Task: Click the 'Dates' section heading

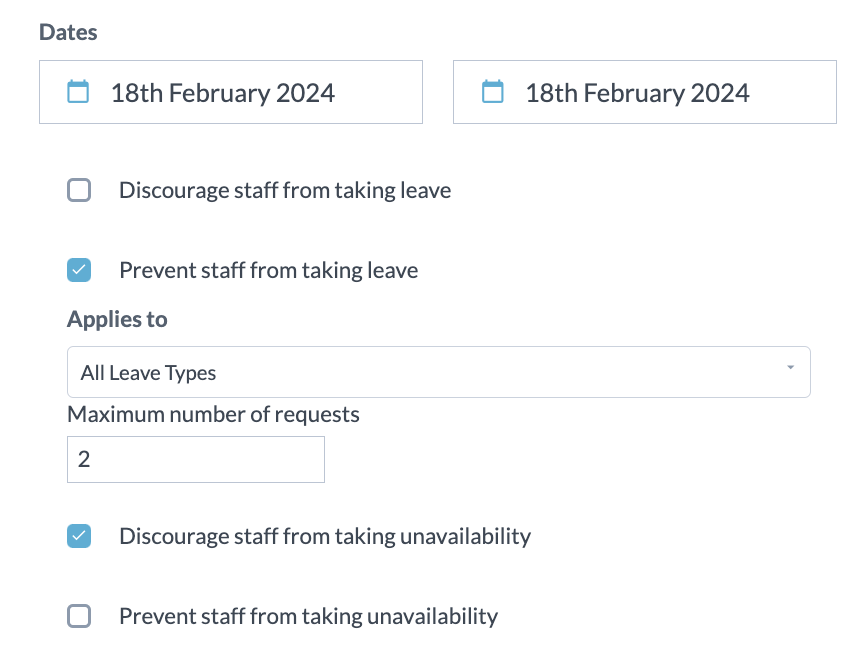Action: [68, 32]
